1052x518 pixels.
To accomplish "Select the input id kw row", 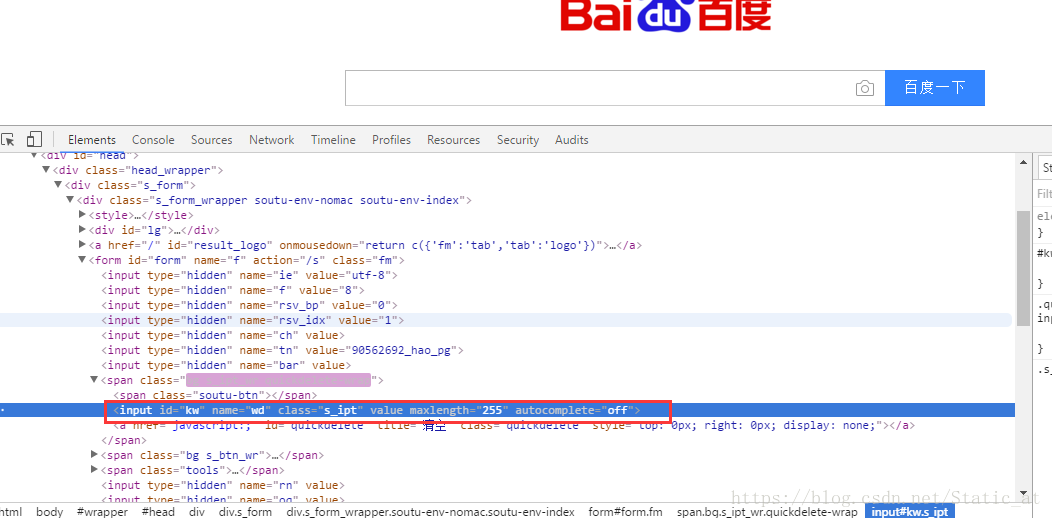I will click(x=377, y=410).
